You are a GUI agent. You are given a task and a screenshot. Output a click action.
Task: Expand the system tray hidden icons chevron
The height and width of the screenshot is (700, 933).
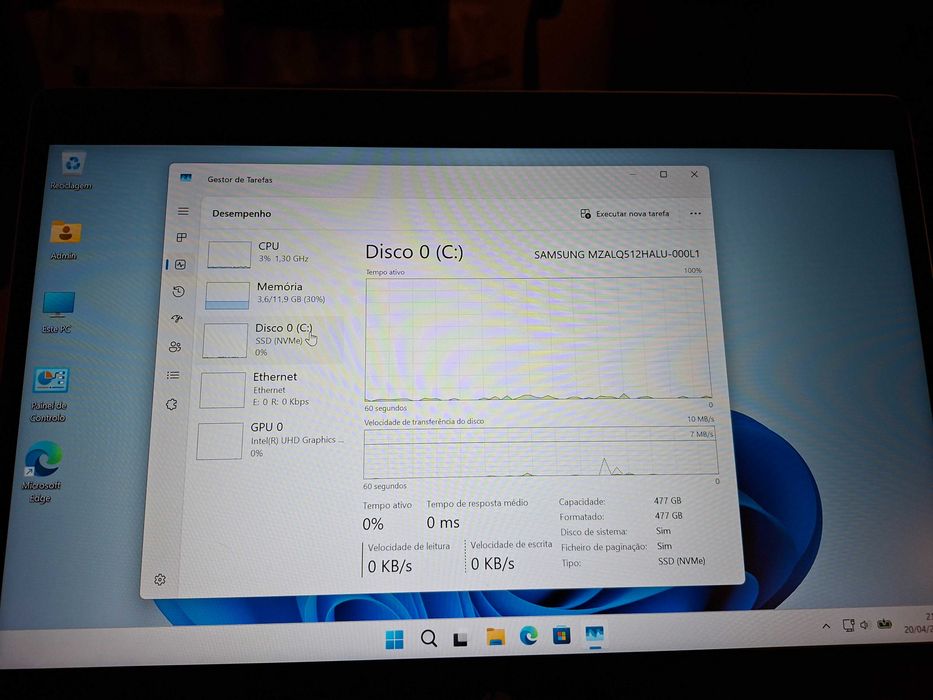pos(826,626)
